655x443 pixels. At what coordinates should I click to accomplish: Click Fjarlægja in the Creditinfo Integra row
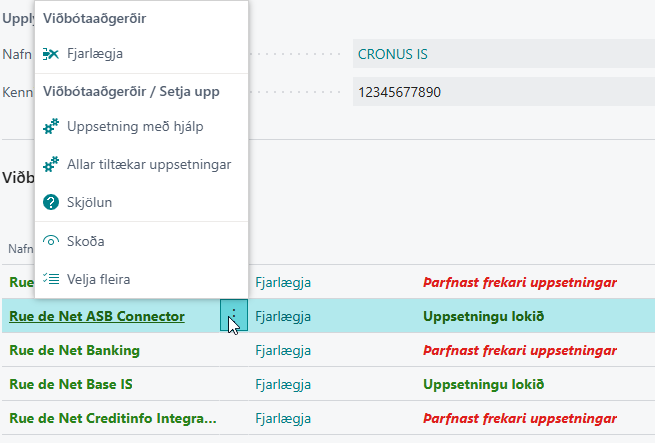tap(283, 418)
